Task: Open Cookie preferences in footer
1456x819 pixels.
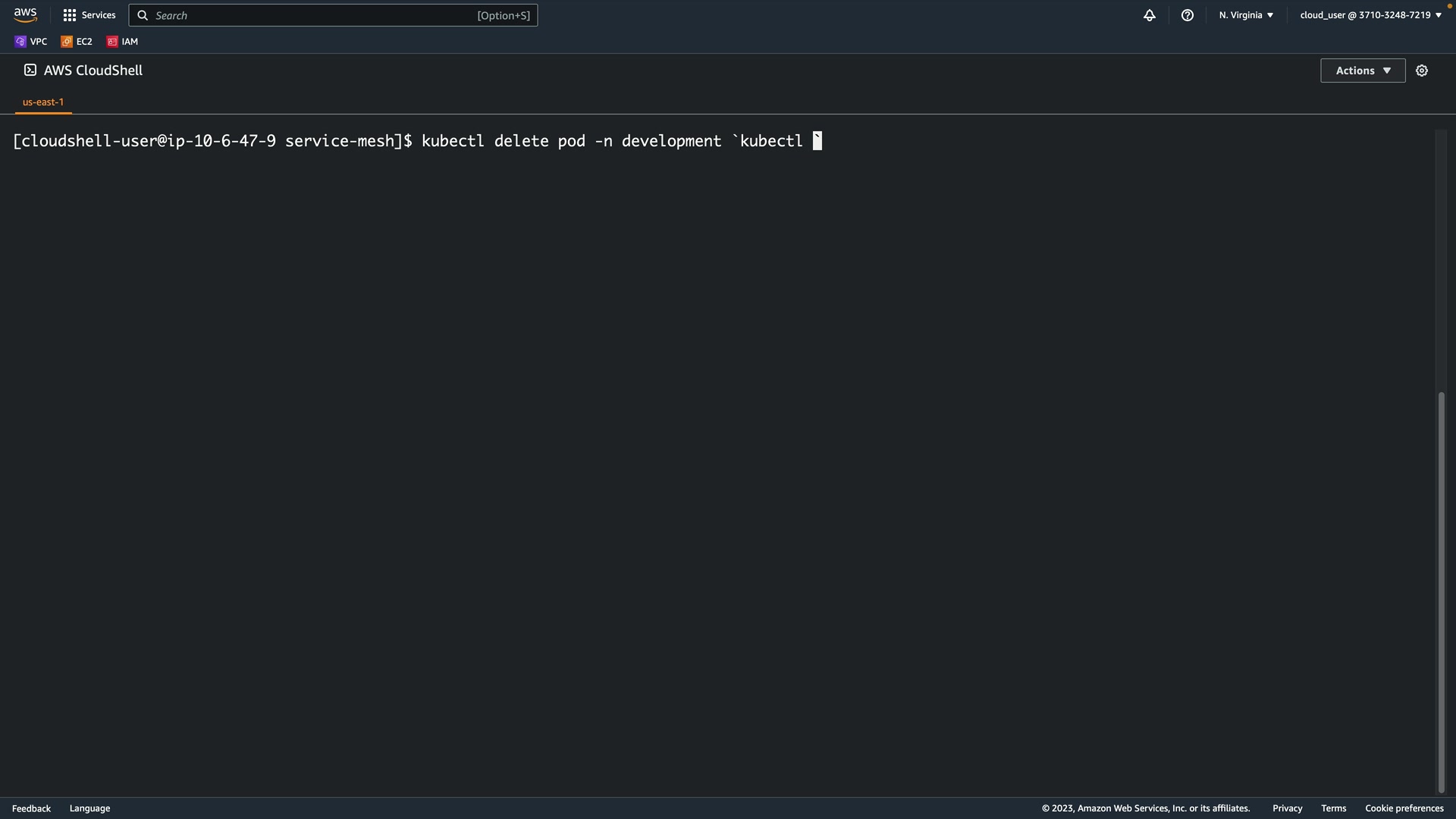Action: point(1404,808)
